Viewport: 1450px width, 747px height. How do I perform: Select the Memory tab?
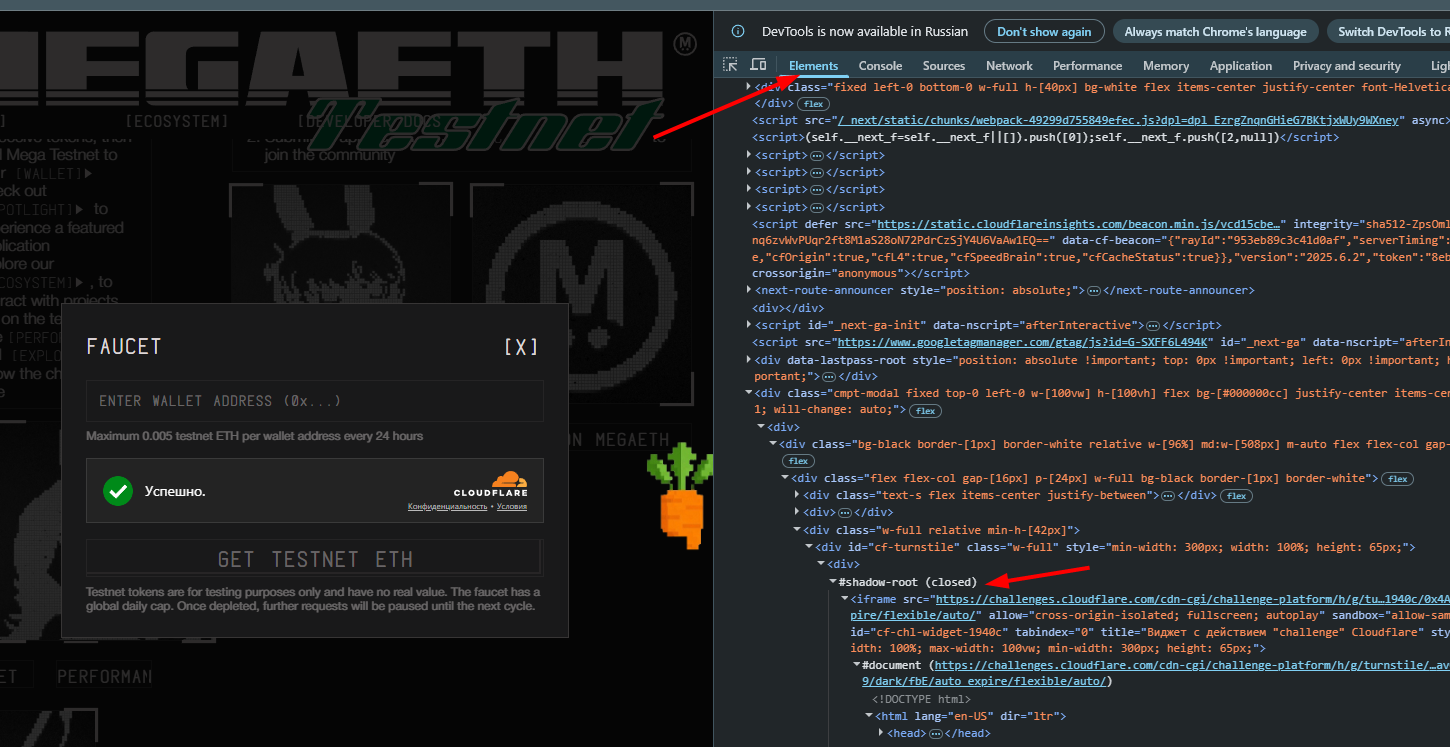[1166, 65]
